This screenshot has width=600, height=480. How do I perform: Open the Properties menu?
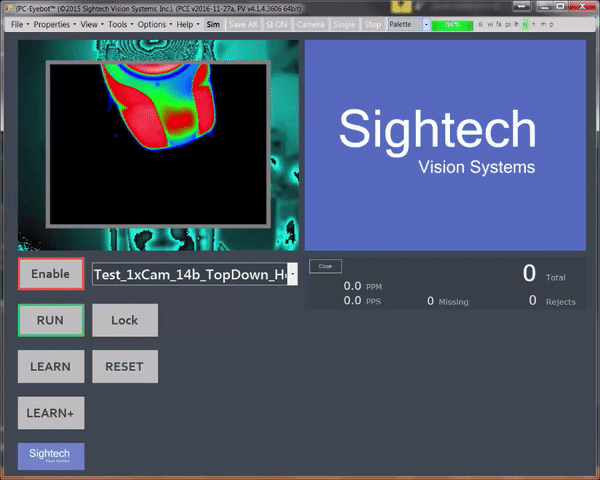click(x=55, y=23)
